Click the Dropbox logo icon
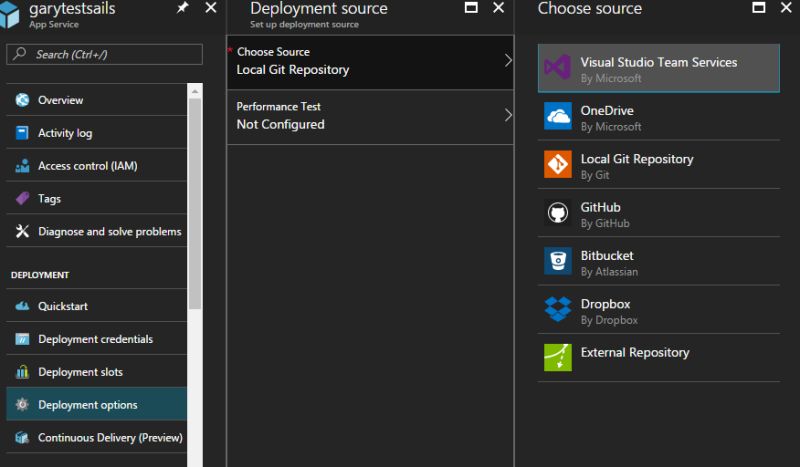This screenshot has width=800, height=467. (558, 309)
